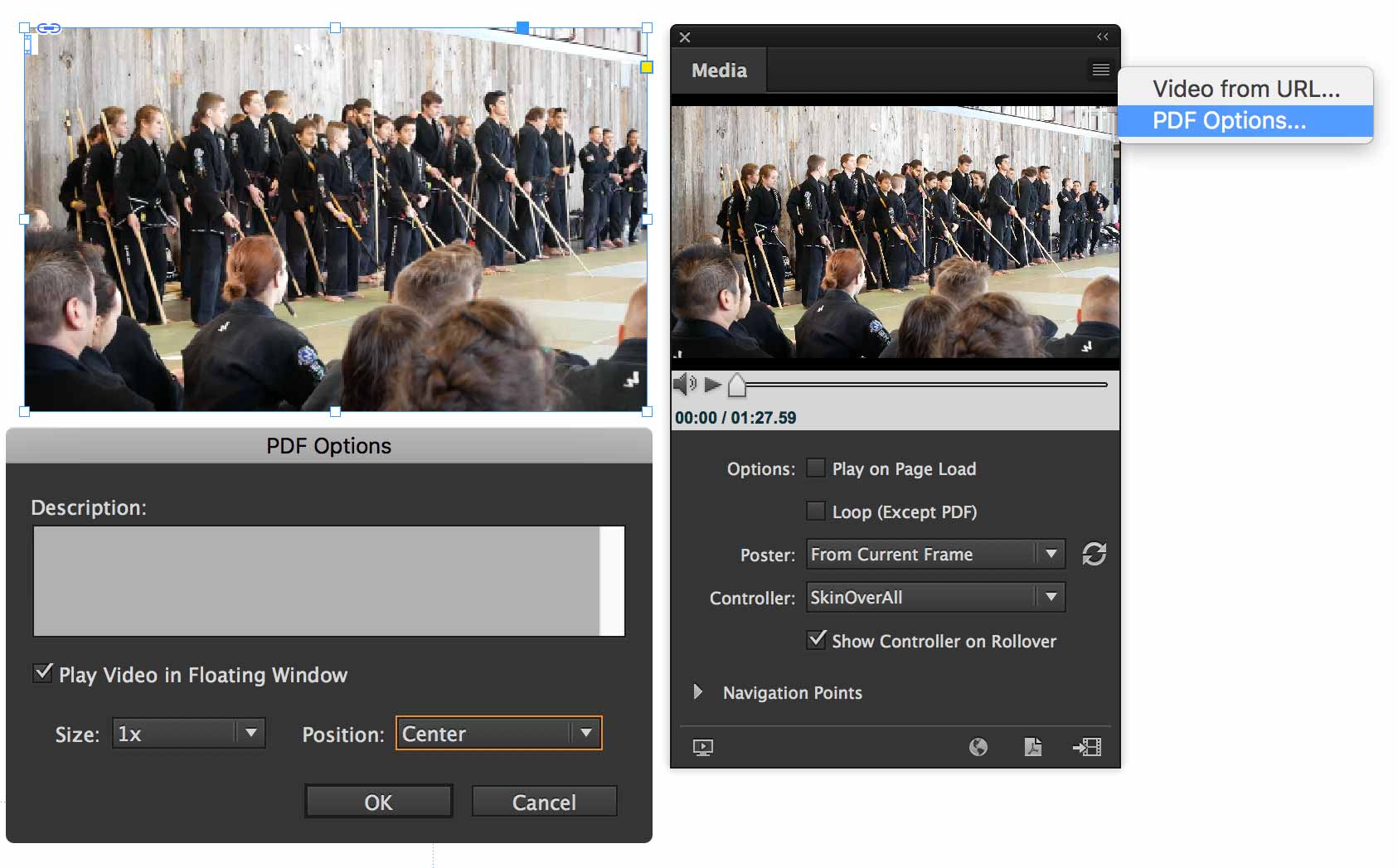Select the placed video frame on page

336,220
